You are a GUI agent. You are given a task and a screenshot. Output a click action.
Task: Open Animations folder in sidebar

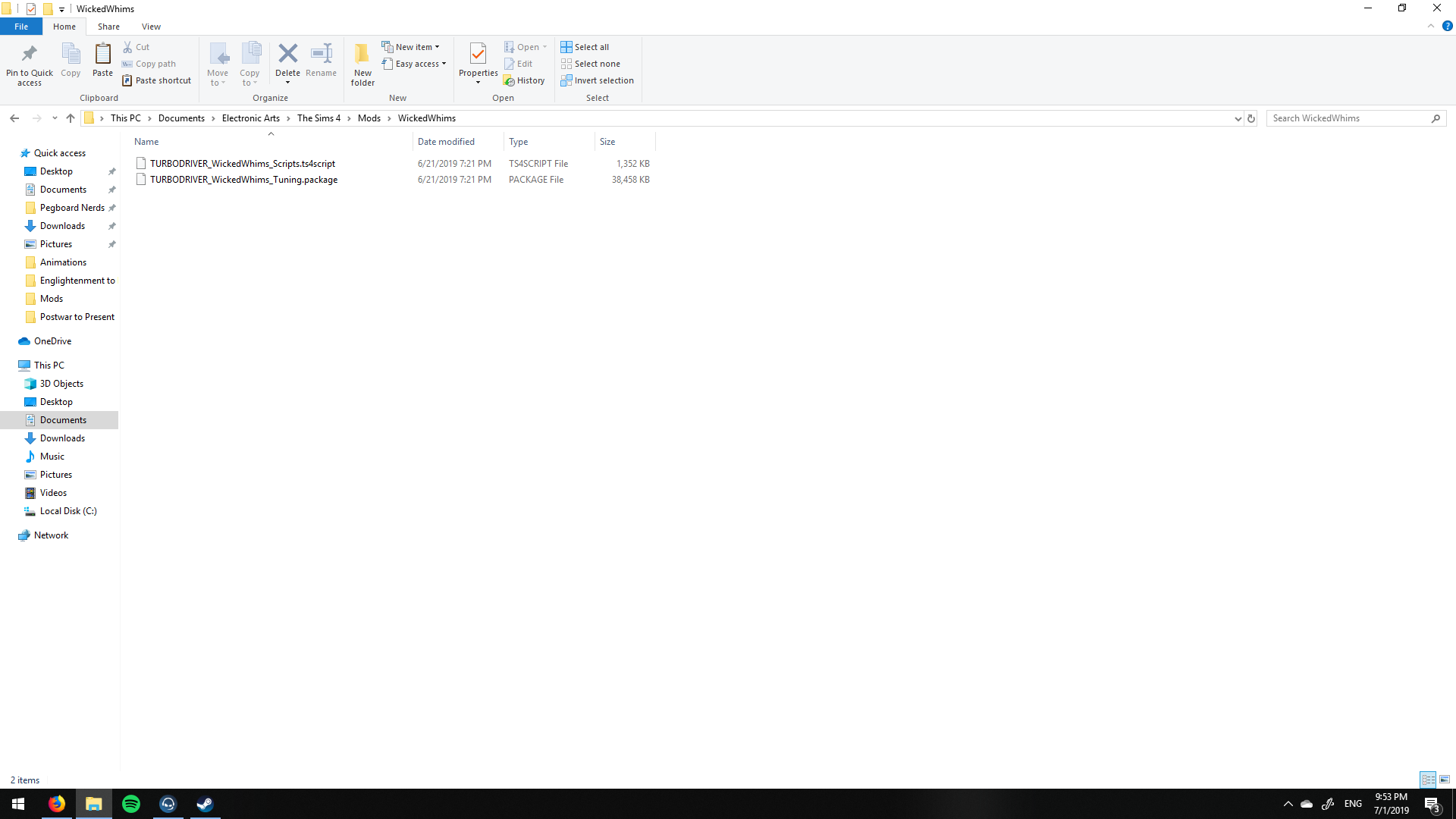(x=63, y=262)
